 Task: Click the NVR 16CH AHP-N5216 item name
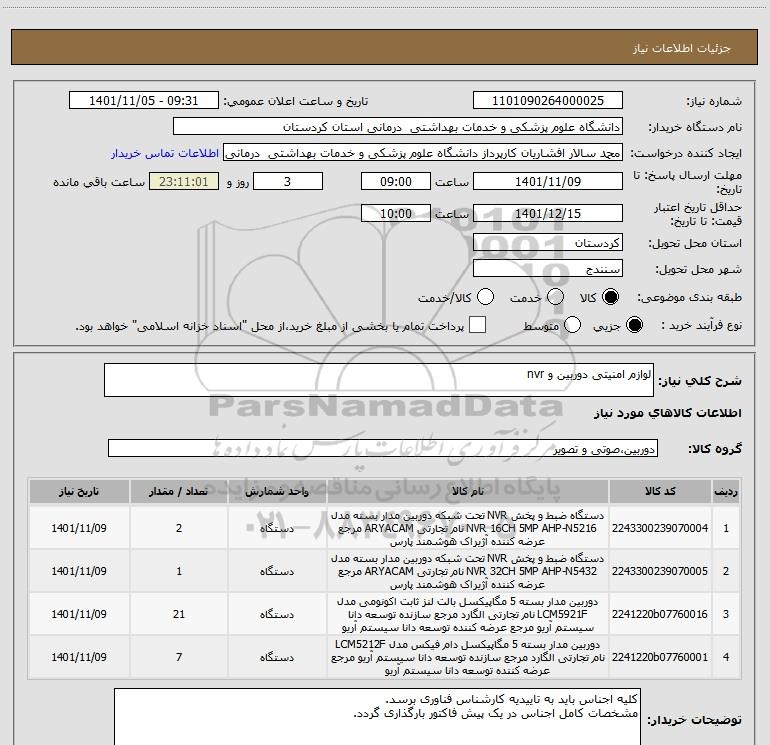click(468, 528)
